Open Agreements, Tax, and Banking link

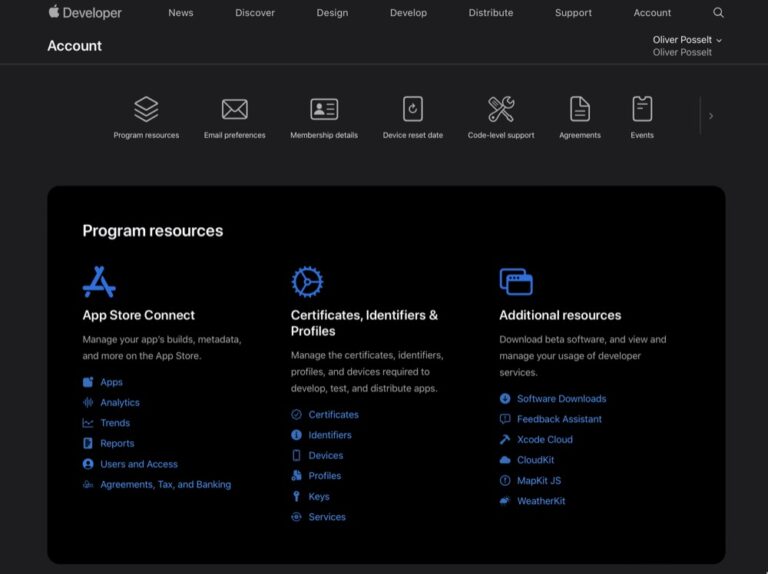(165, 485)
